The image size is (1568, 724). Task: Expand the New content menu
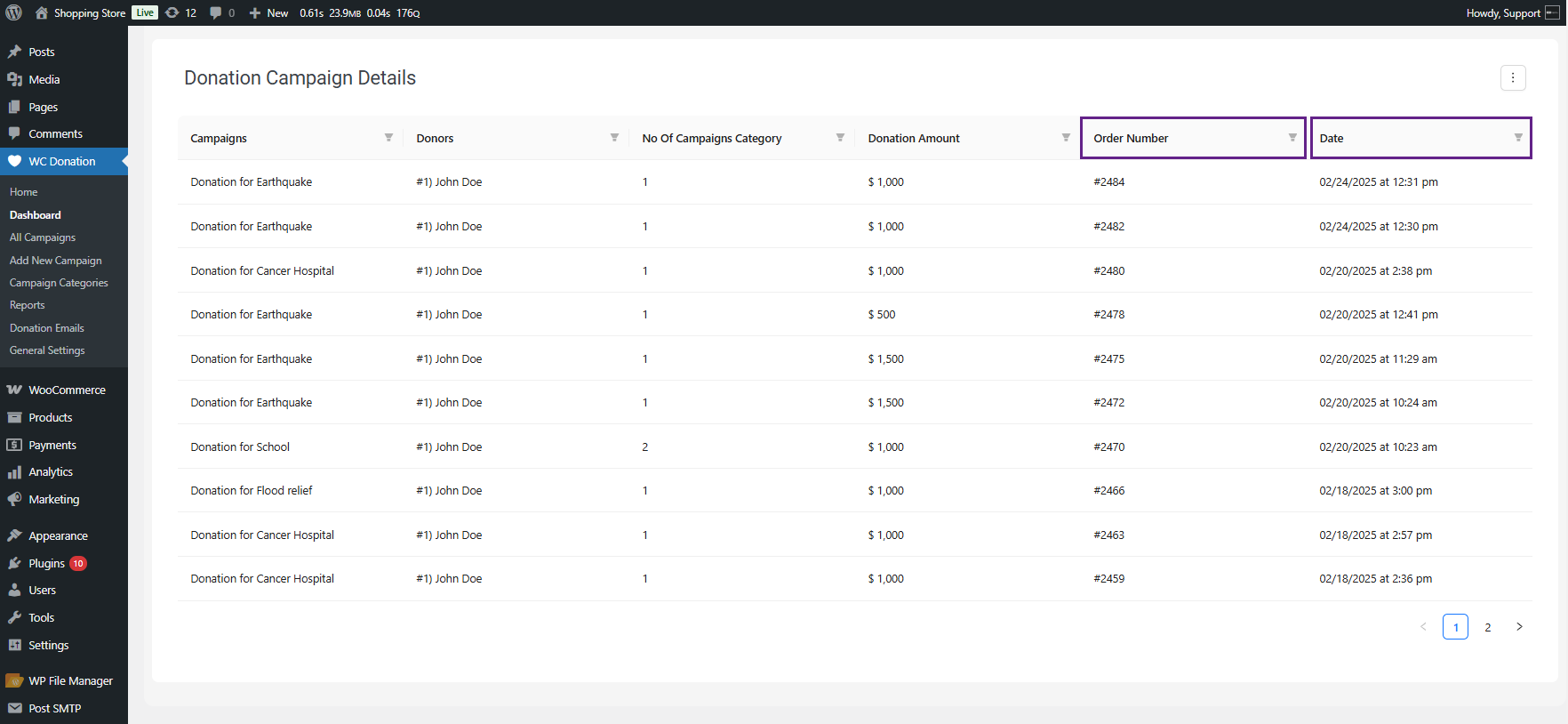[268, 12]
